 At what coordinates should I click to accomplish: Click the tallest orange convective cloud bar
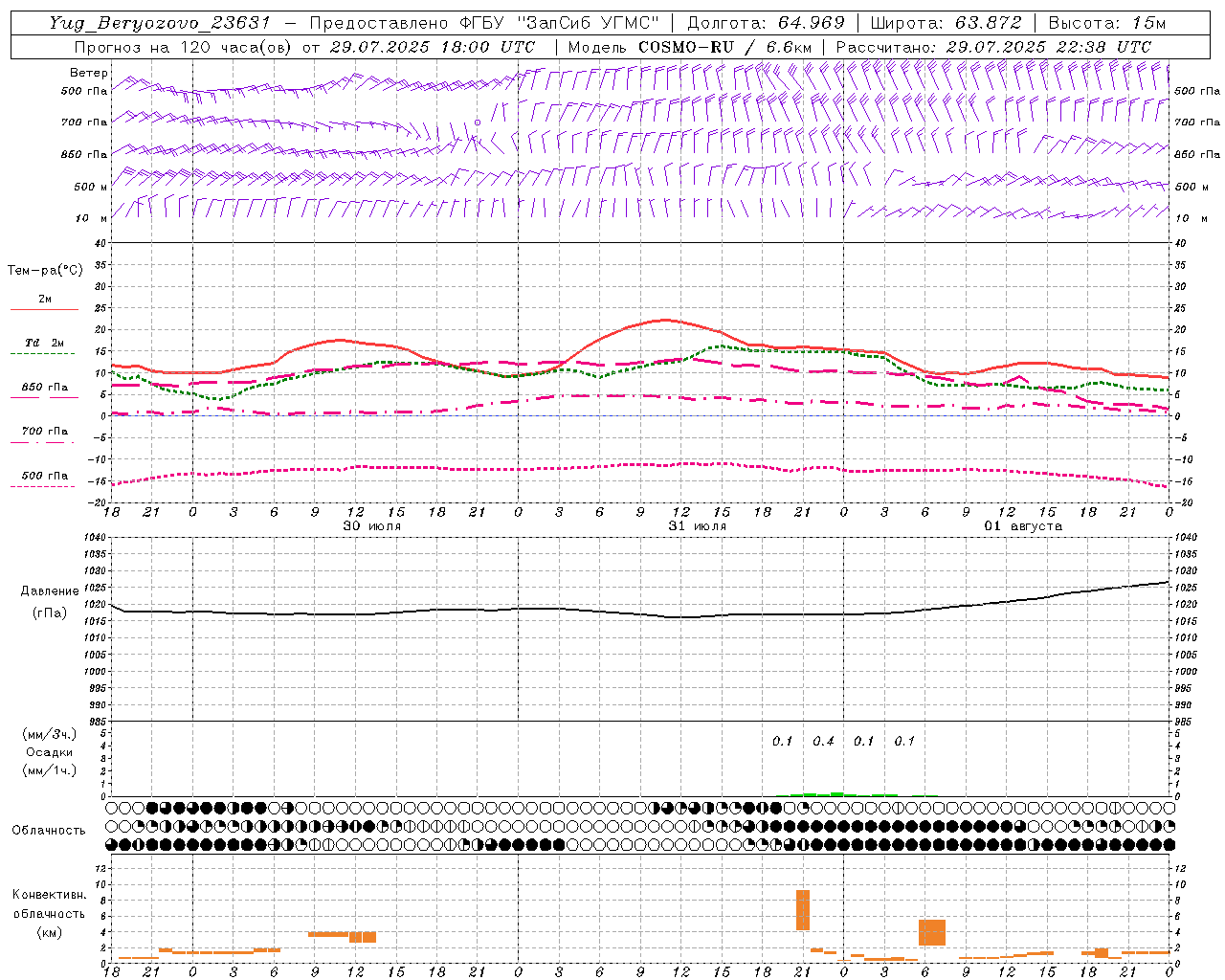coord(803,910)
